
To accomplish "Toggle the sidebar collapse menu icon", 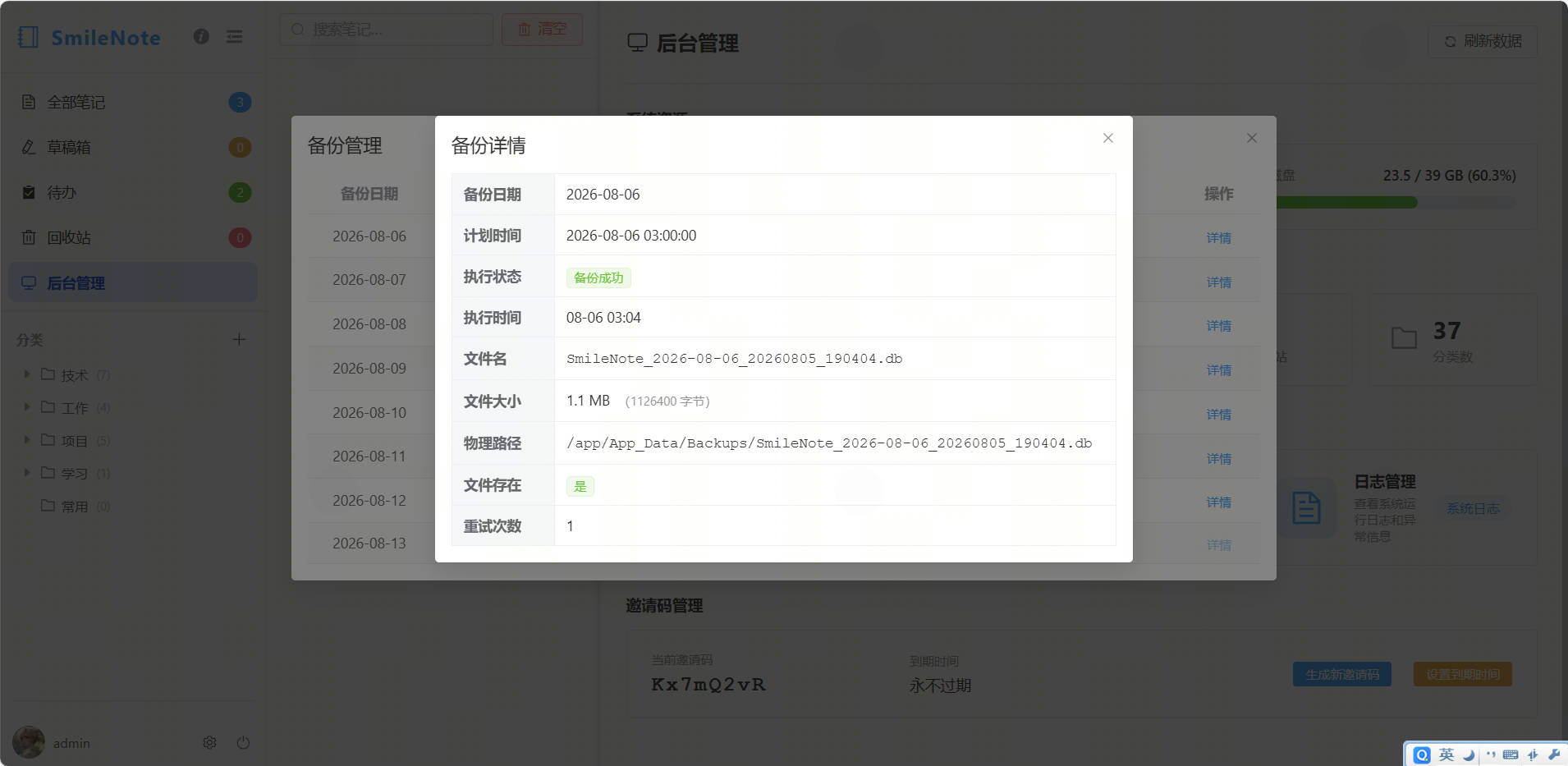I will (235, 36).
